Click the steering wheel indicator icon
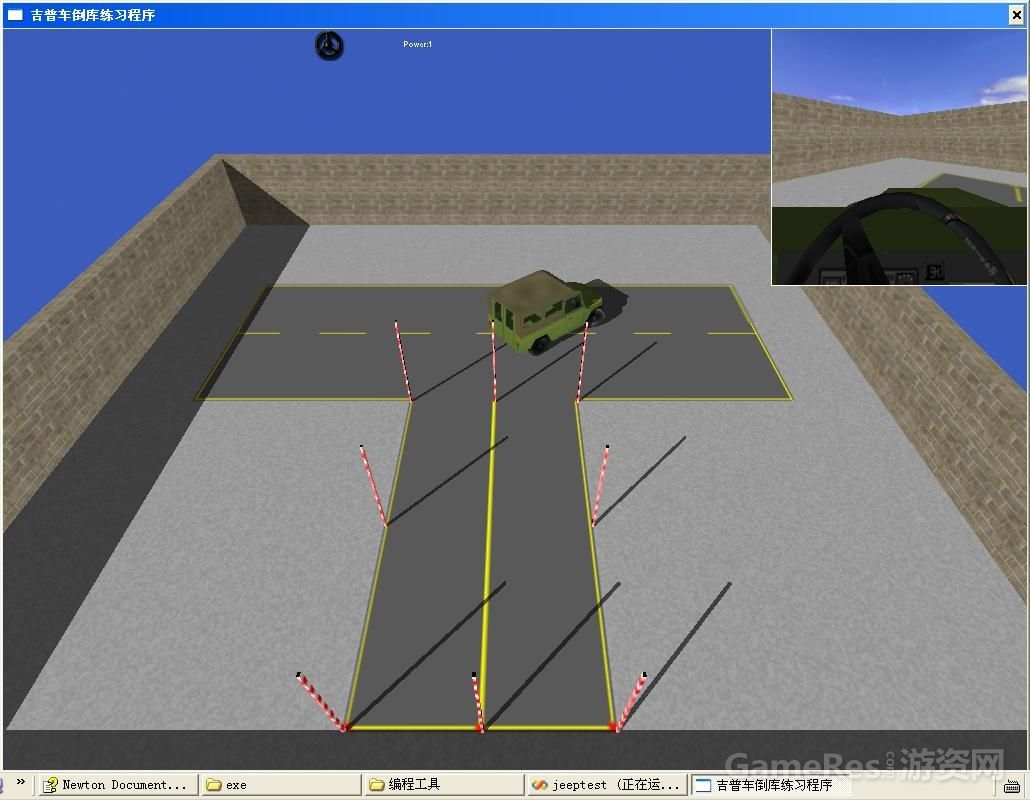The width and height of the screenshot is (1030, 800). tap(329, 45)
